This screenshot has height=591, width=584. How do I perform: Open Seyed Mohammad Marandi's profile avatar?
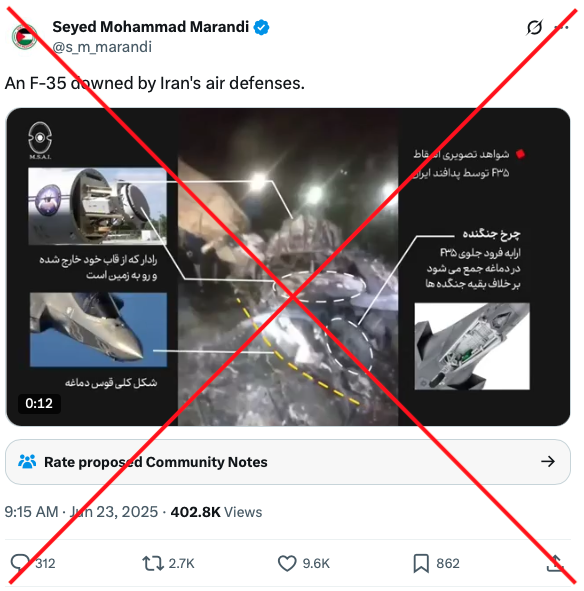(25, 37)
